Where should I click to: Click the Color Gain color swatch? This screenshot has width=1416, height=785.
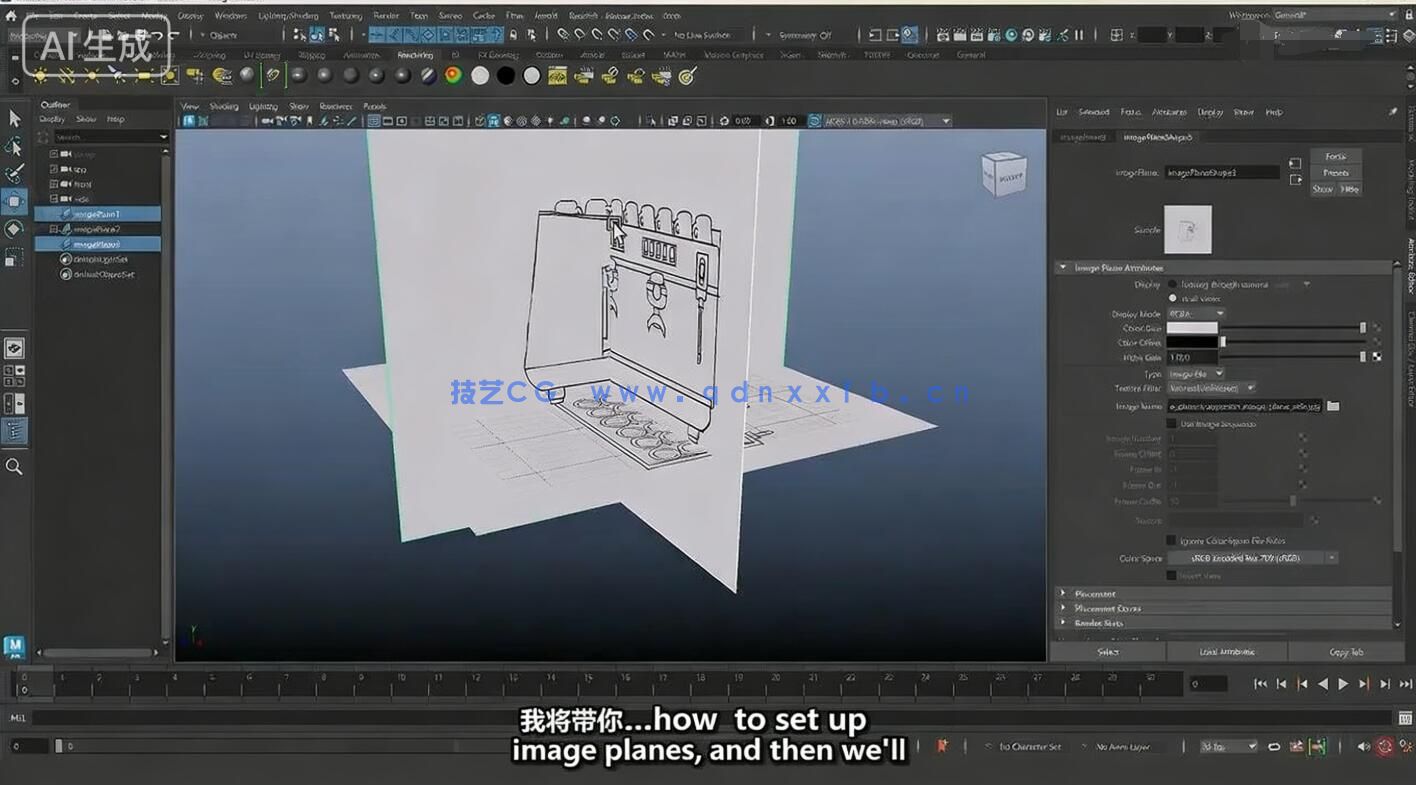coord(1190,327)
